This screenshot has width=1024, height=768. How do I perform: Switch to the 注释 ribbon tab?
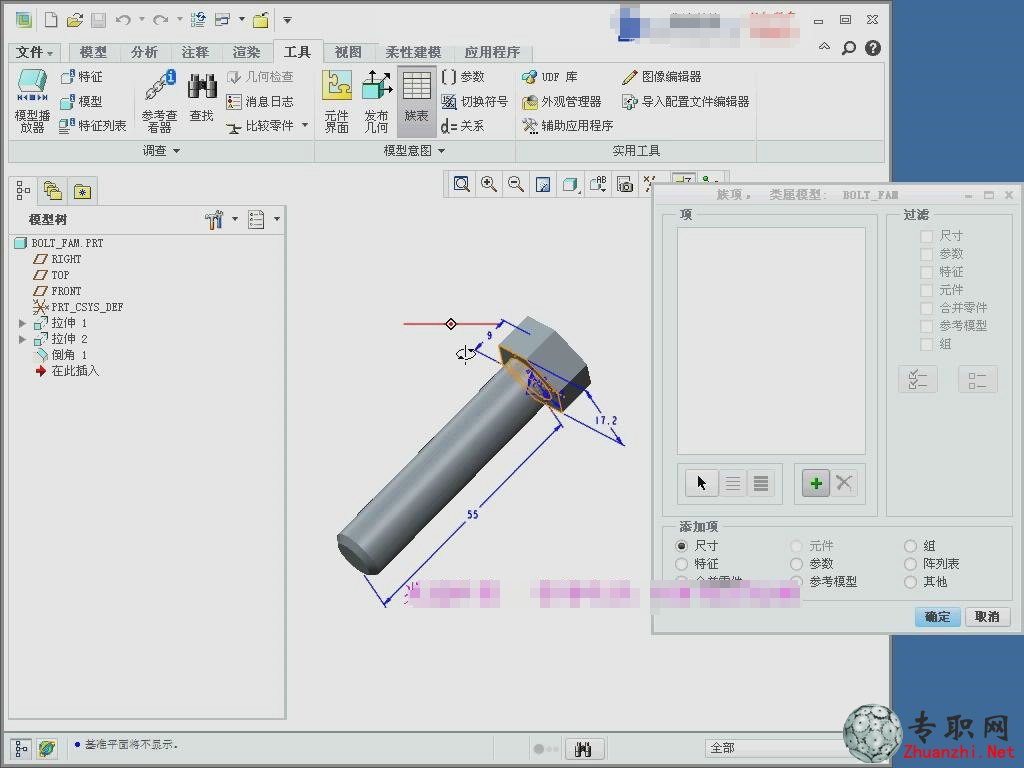[x=195, y=52]
